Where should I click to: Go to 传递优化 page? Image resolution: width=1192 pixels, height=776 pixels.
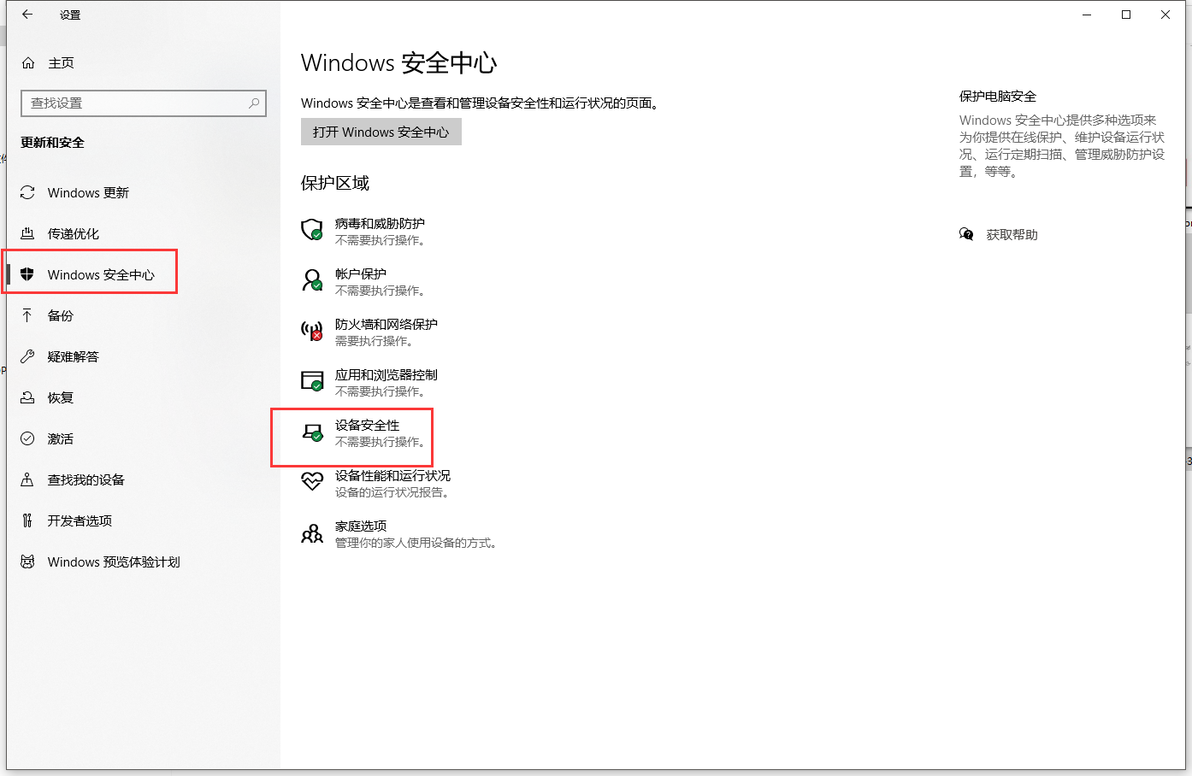tap(73, 234)
